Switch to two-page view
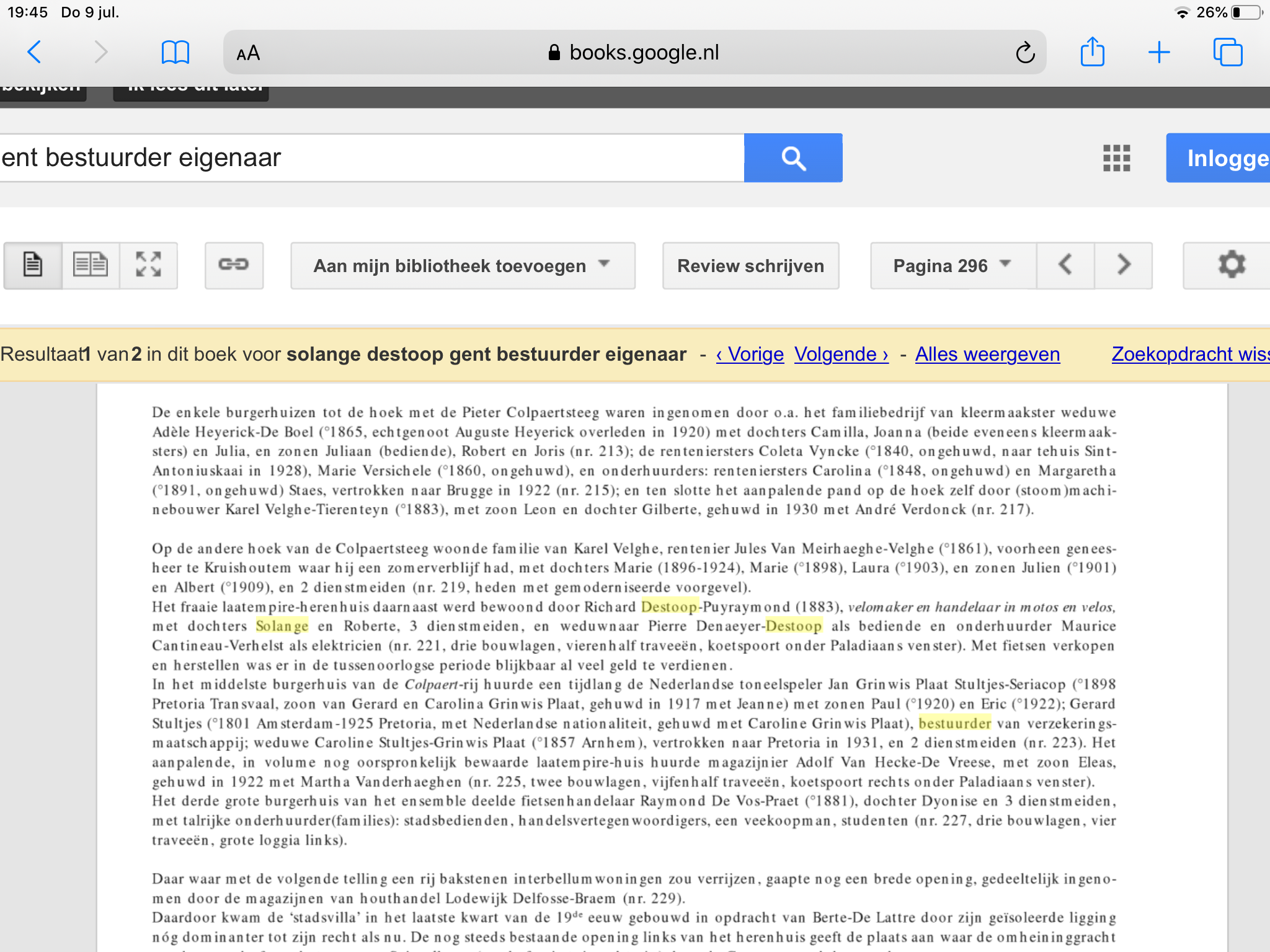This screenshot has height=952, width=1270. coord(91,265)
